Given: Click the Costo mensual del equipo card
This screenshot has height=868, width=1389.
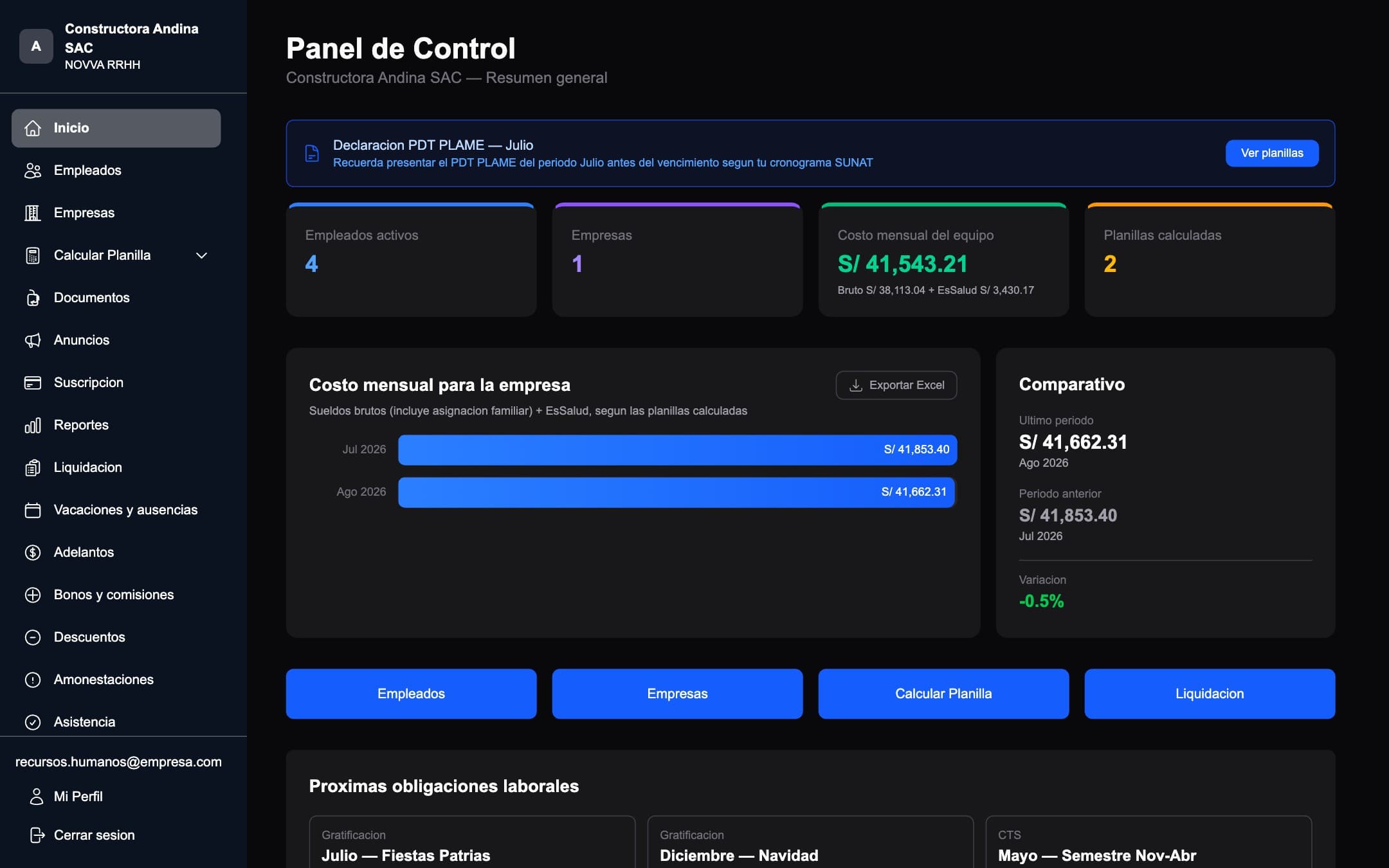Looking at the screenshot, I should [x=943, y=260].
